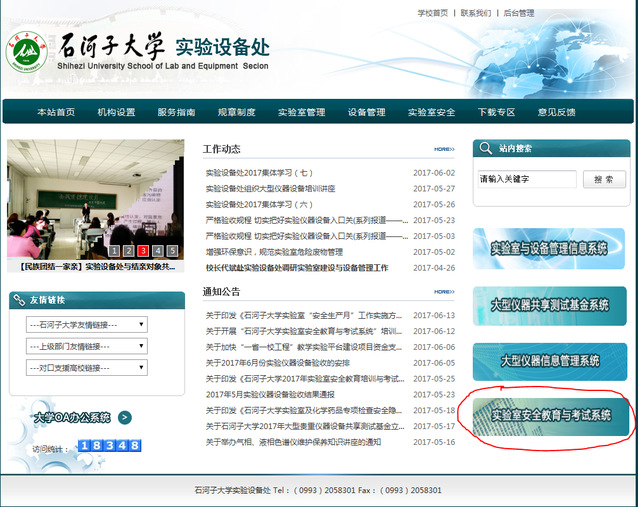
Task: Select slide number 1 in the carousel
Action: (114, 251)
